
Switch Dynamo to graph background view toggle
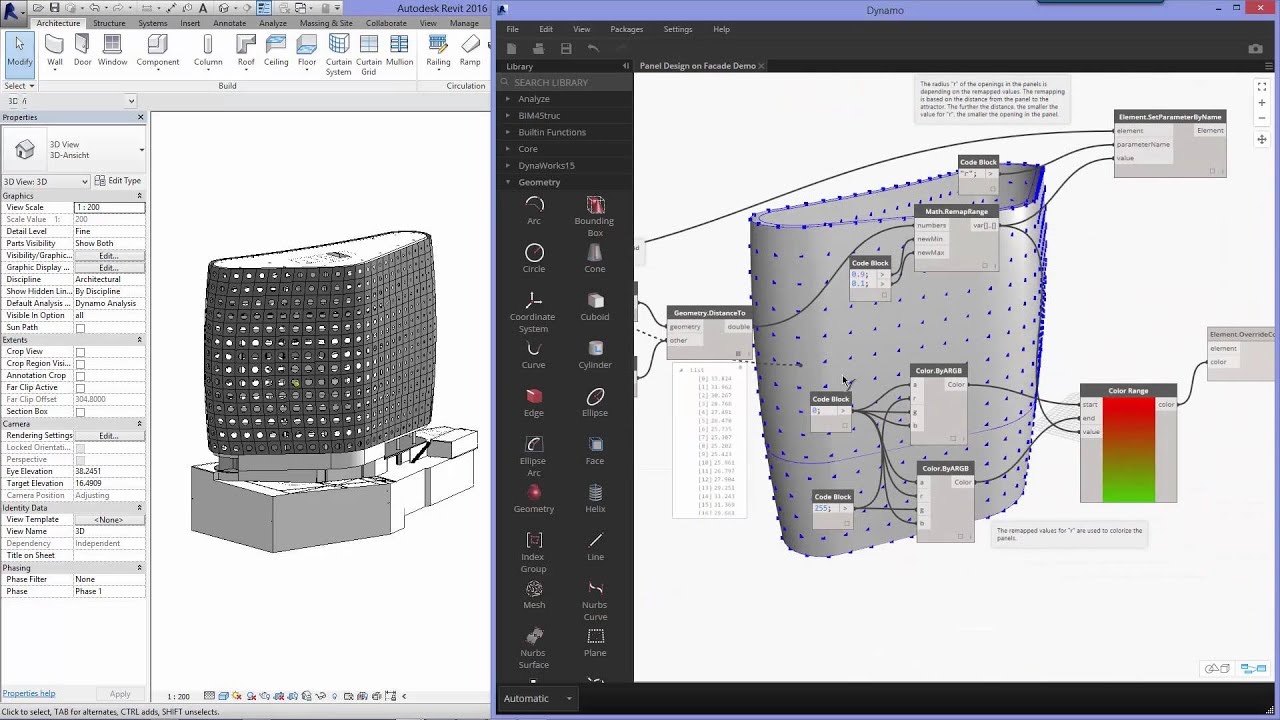[1252, 668]
